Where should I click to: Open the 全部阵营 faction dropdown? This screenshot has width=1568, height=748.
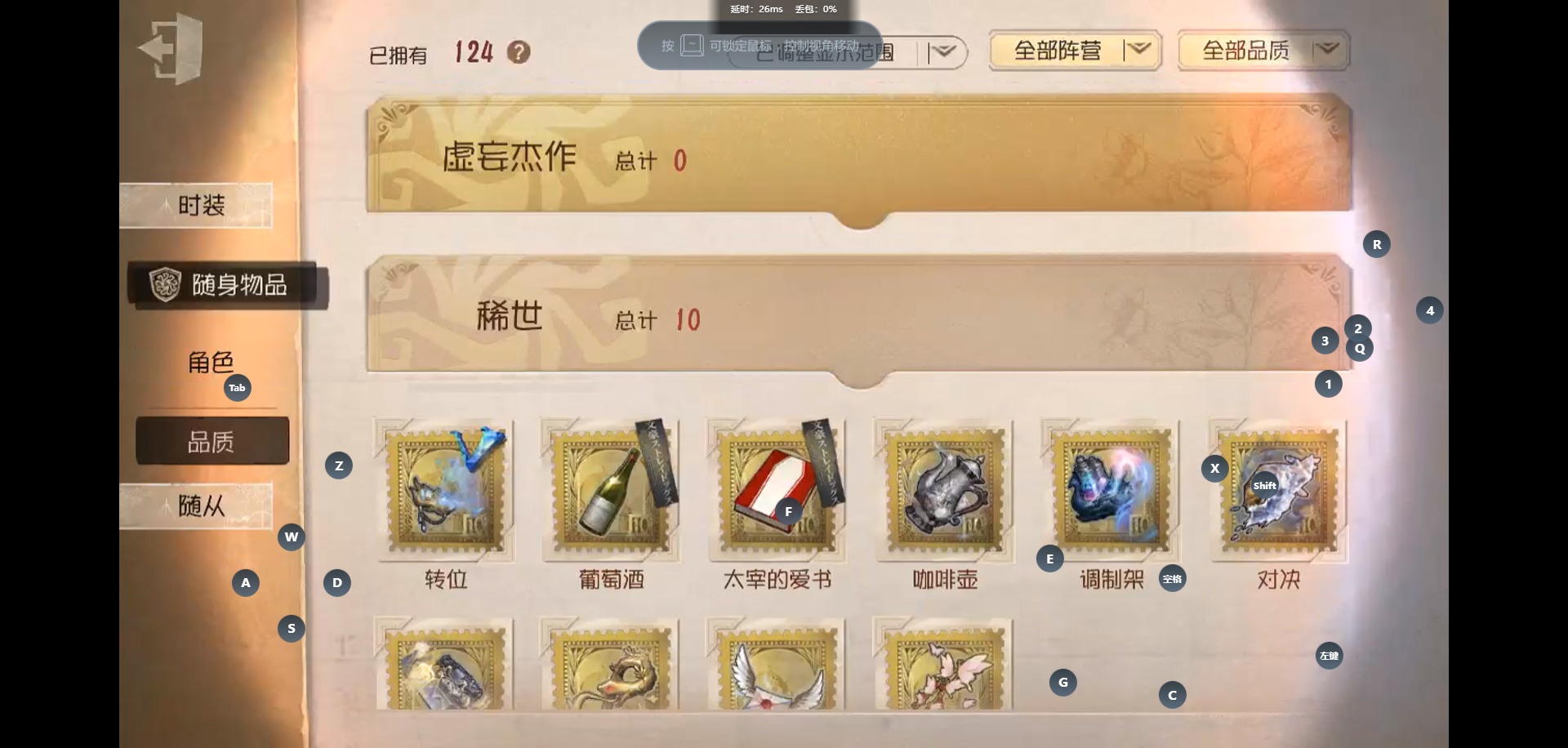coord(1075,51)
